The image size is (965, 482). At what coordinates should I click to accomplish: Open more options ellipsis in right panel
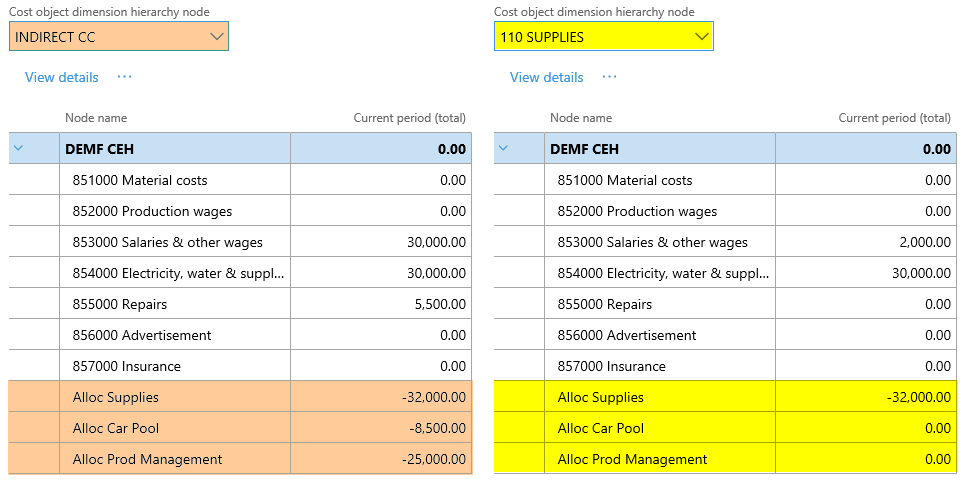pos(609,77)
